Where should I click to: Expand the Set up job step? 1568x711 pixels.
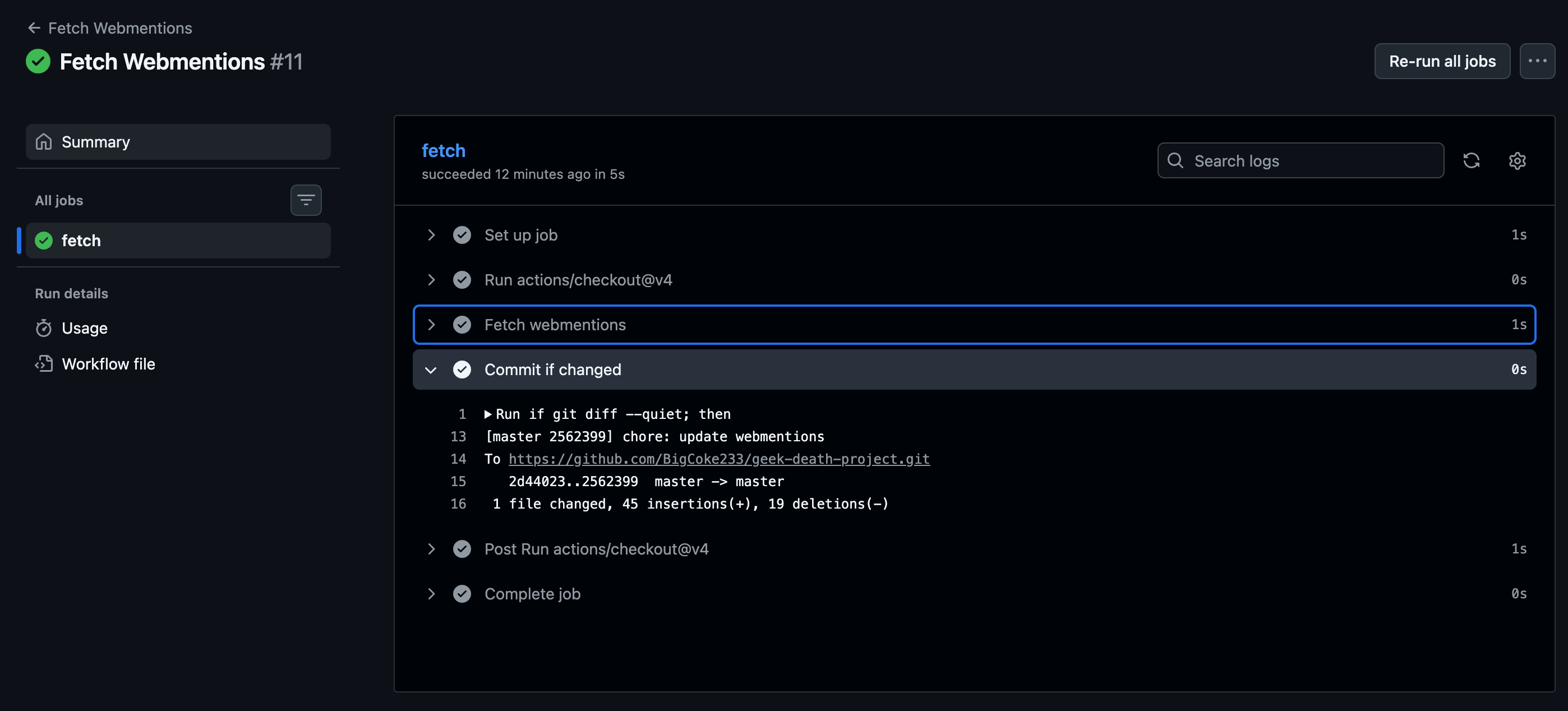pos(431,235)
